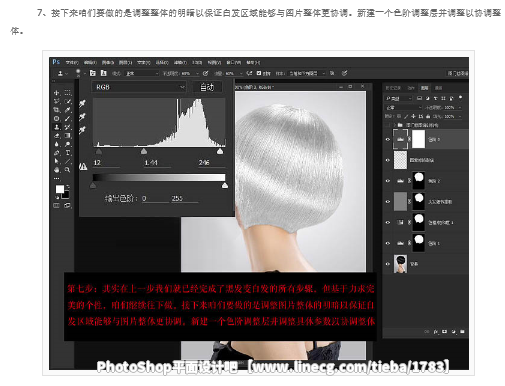Select the Eraser tool
This screenshot has width=505, height=386.
(x=57, y=136)
